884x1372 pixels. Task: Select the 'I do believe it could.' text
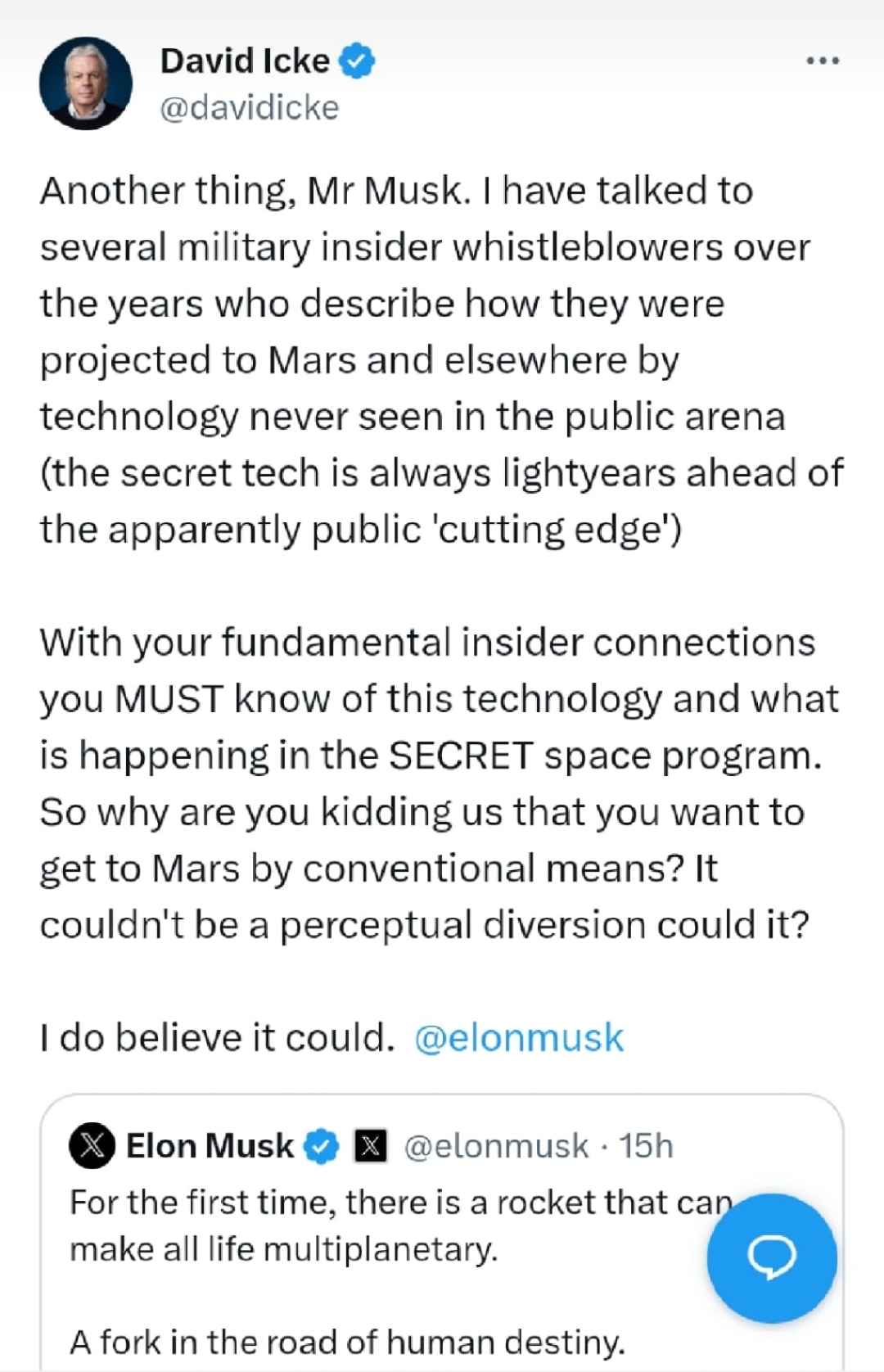tap(217, 1037)
